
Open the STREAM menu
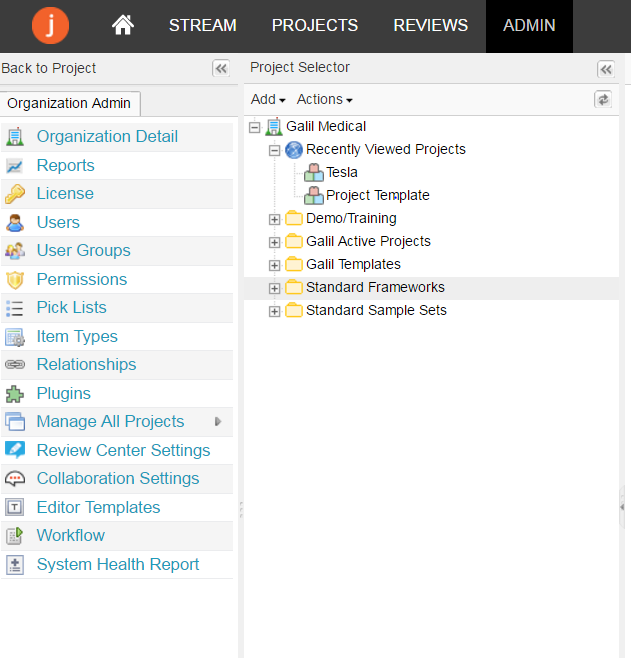pos(203,25)
